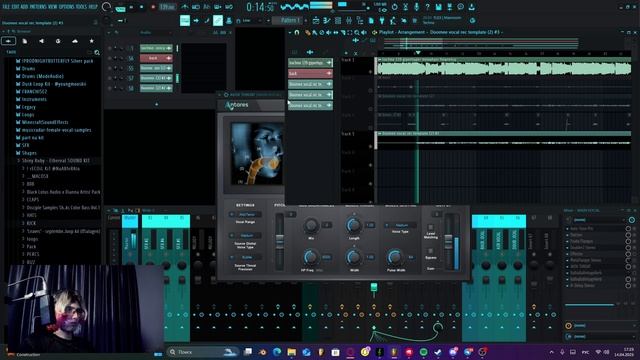Click the browser search magnifier icon
The width and height of the screenshot is (640, 360).
point(97,52)
